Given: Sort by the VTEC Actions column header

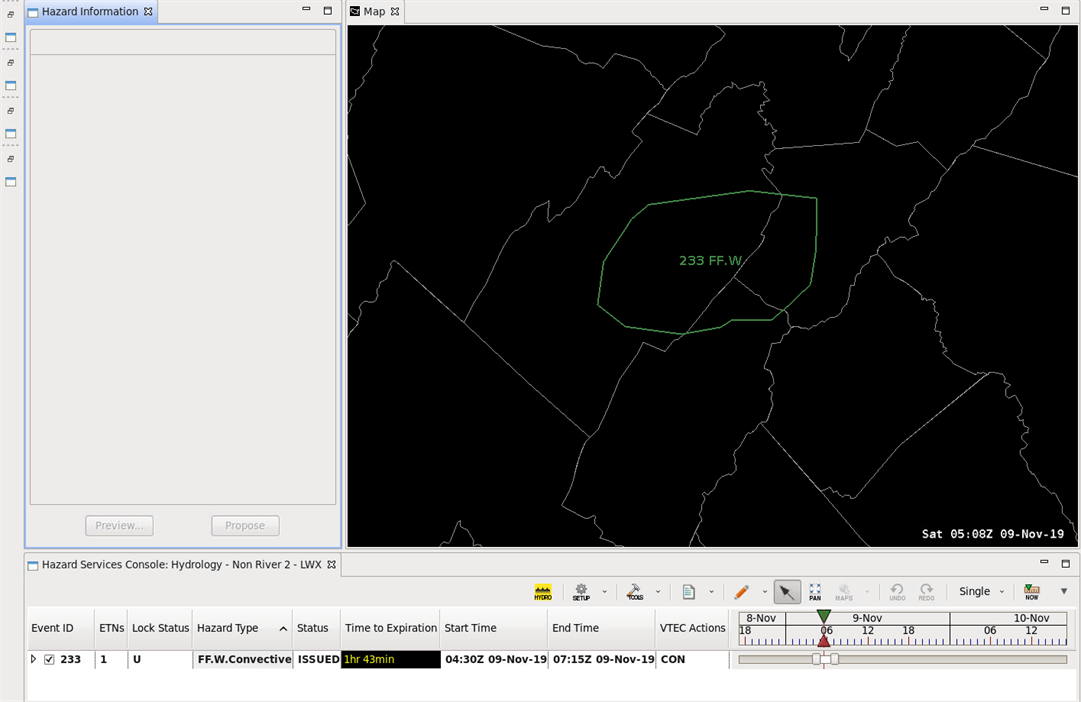Looking at the screenshot, I should [x=692, y=628].
